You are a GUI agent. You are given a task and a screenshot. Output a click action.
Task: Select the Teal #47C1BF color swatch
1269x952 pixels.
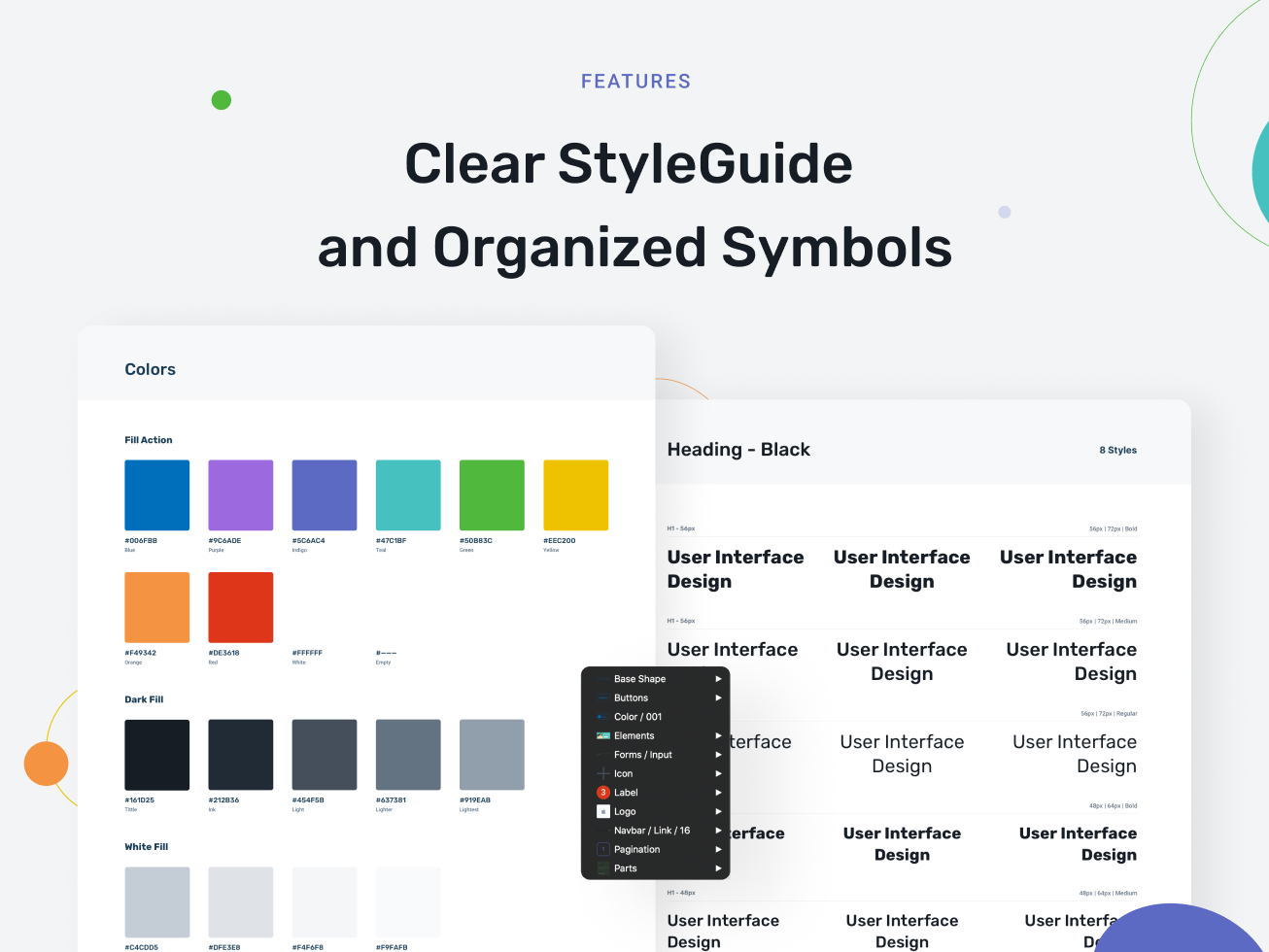click(407, 493)
